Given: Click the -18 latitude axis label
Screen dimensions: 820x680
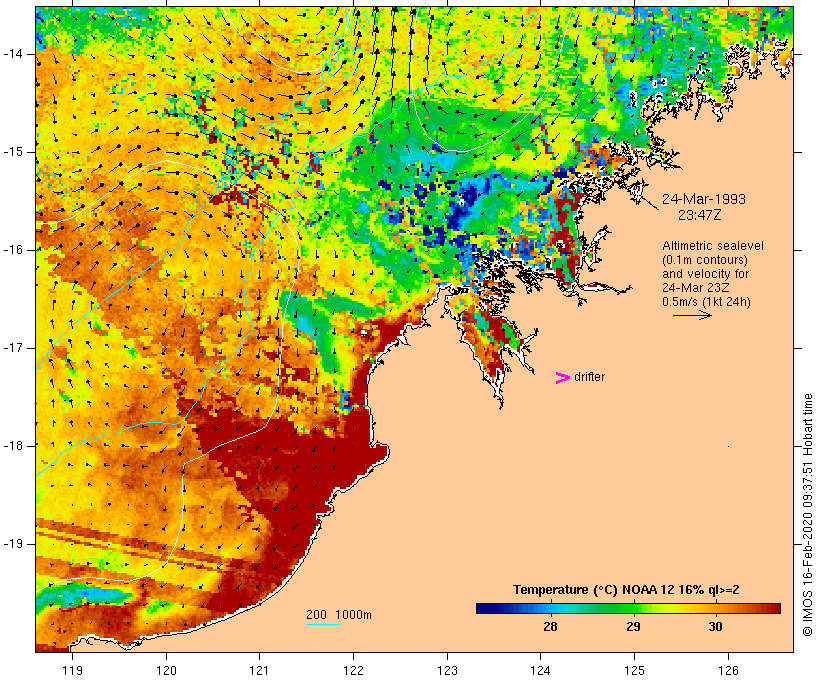Looking at the screenshot, I should click(13, 446).
